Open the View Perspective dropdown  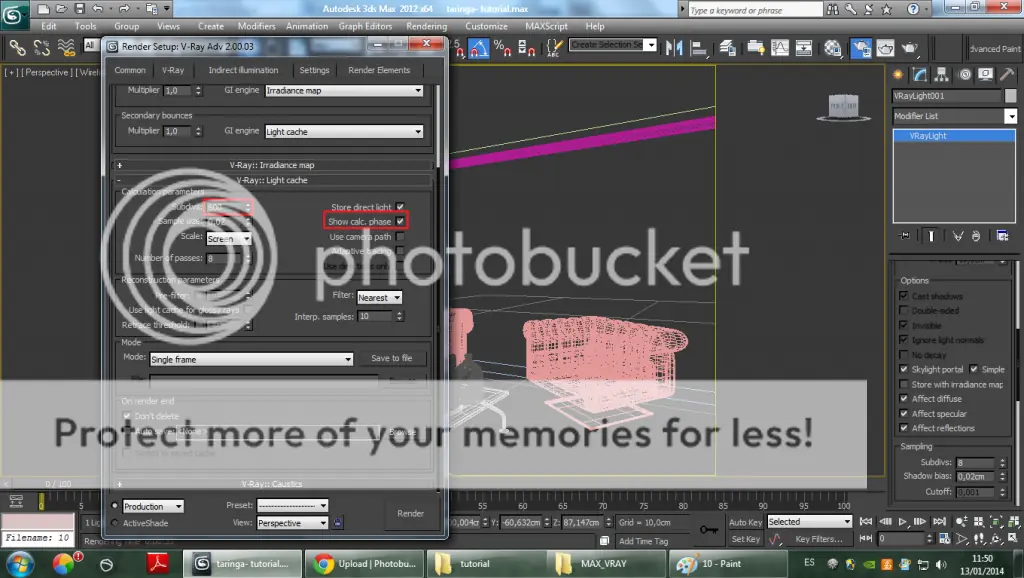293,523
